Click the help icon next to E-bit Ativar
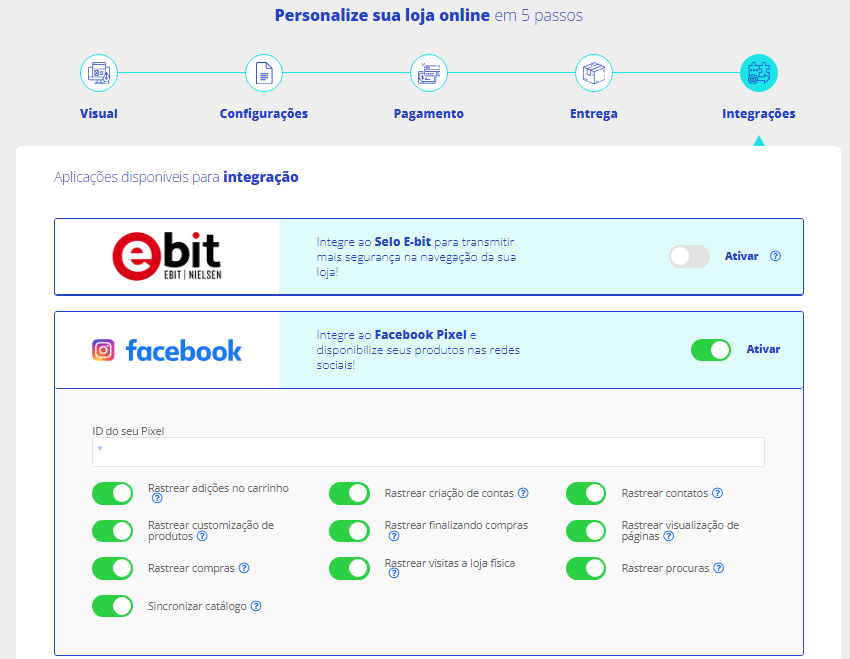 (776, 256)
